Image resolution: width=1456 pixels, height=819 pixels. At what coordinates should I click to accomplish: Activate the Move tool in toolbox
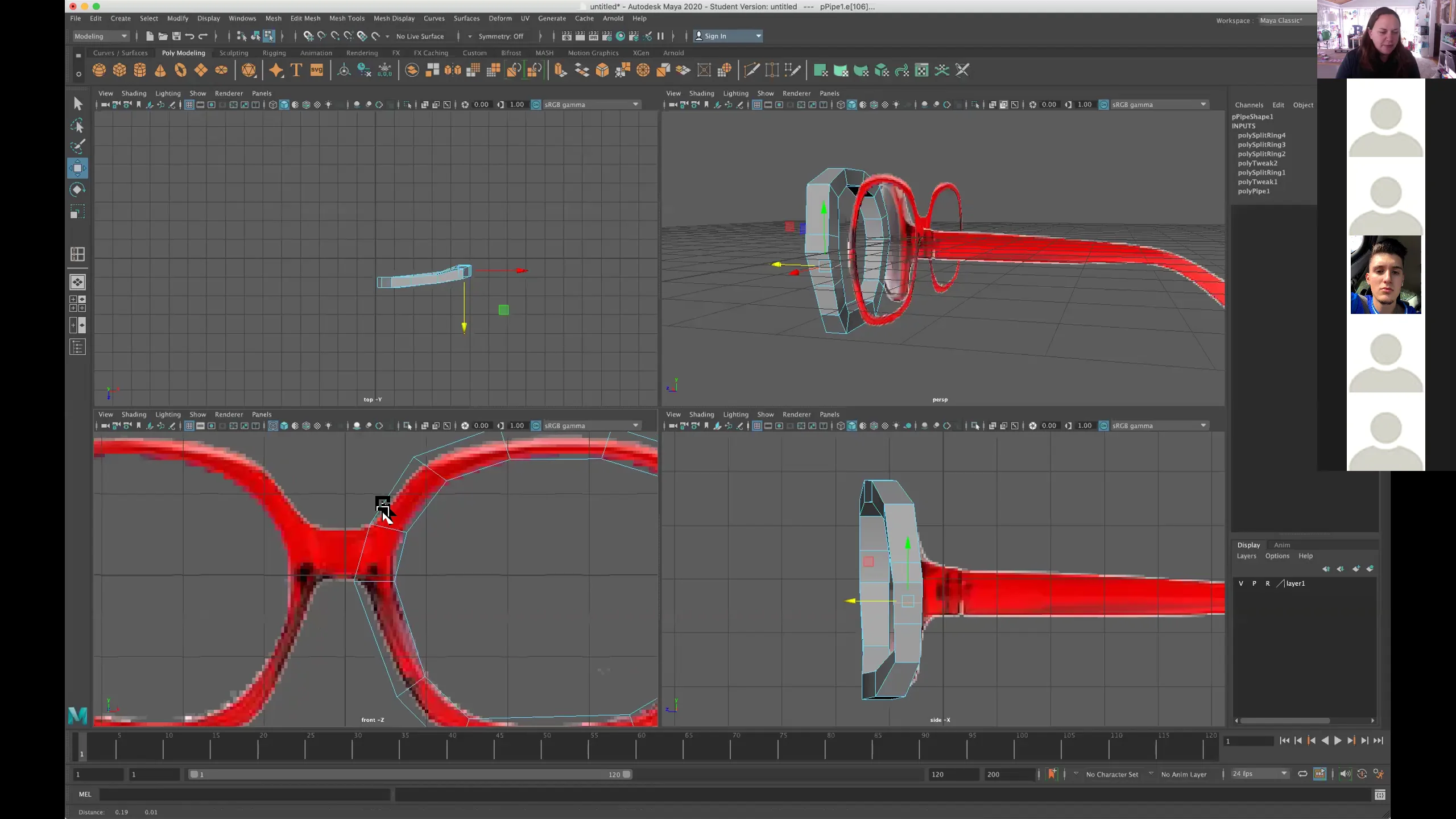pyautogui.click(x=78, y=168)
